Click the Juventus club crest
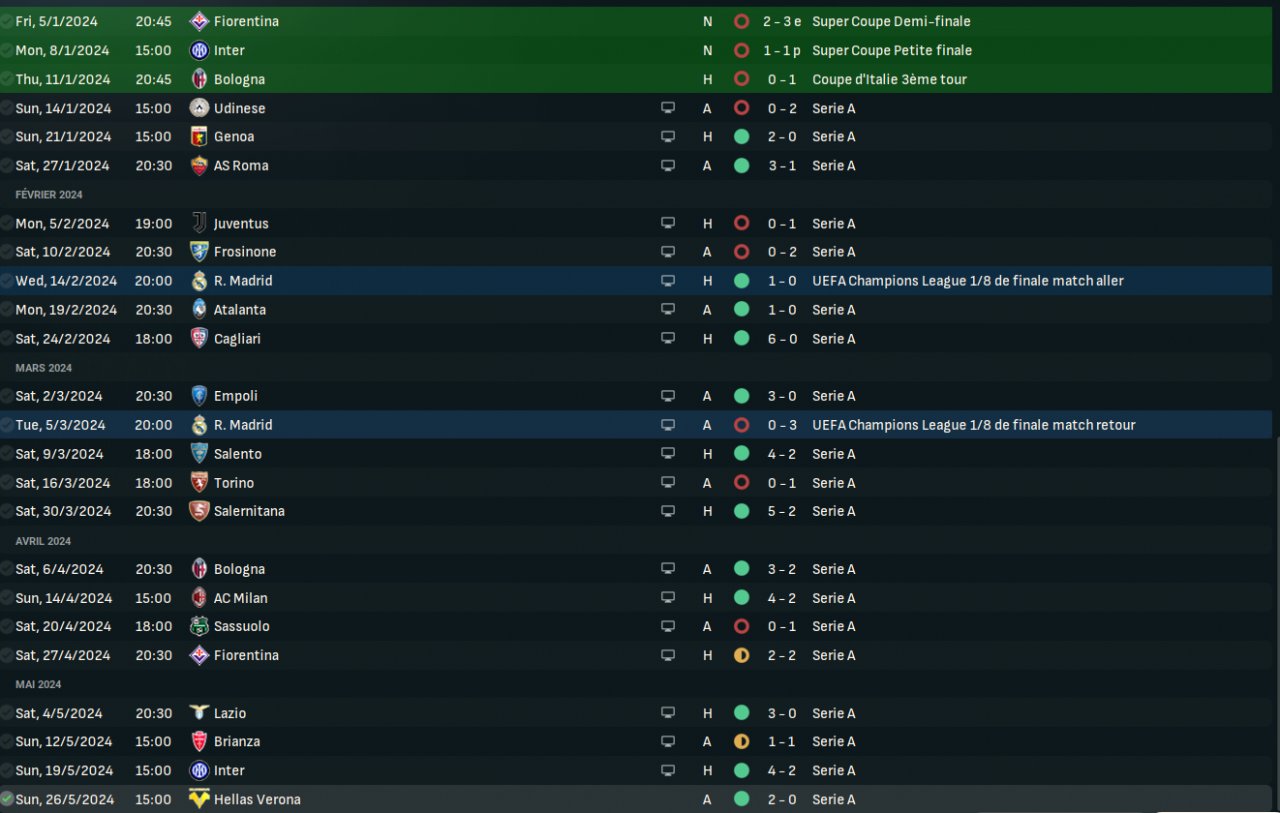The height and width of the screenshot is (813, 1280). tap(199, 223)
